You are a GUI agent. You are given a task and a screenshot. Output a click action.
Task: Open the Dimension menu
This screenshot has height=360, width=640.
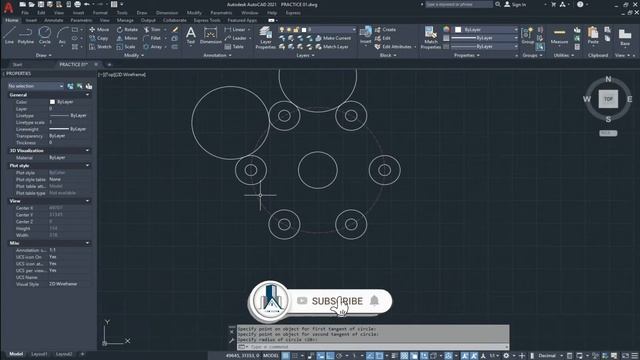coord(167,13)
